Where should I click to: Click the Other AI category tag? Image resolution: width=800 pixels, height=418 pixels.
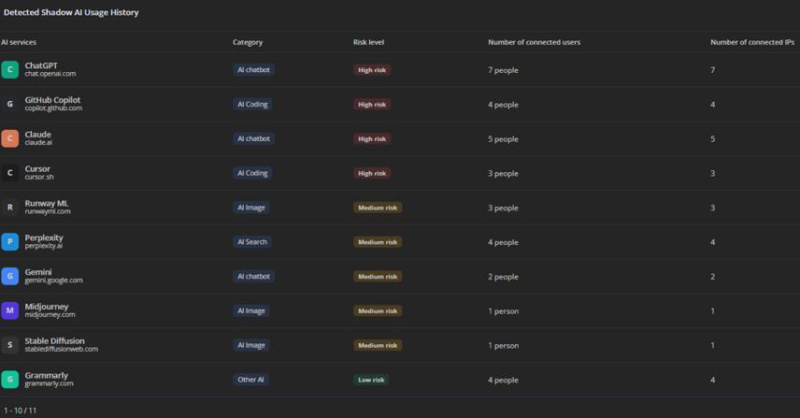tap(251, 380)
